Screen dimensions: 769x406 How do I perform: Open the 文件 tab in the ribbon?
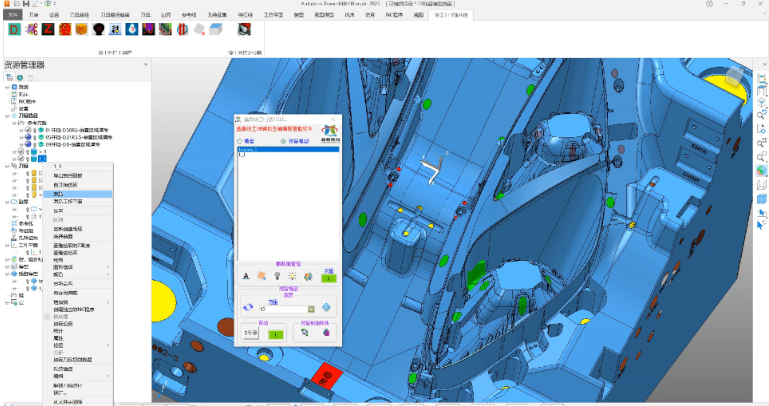11,16
